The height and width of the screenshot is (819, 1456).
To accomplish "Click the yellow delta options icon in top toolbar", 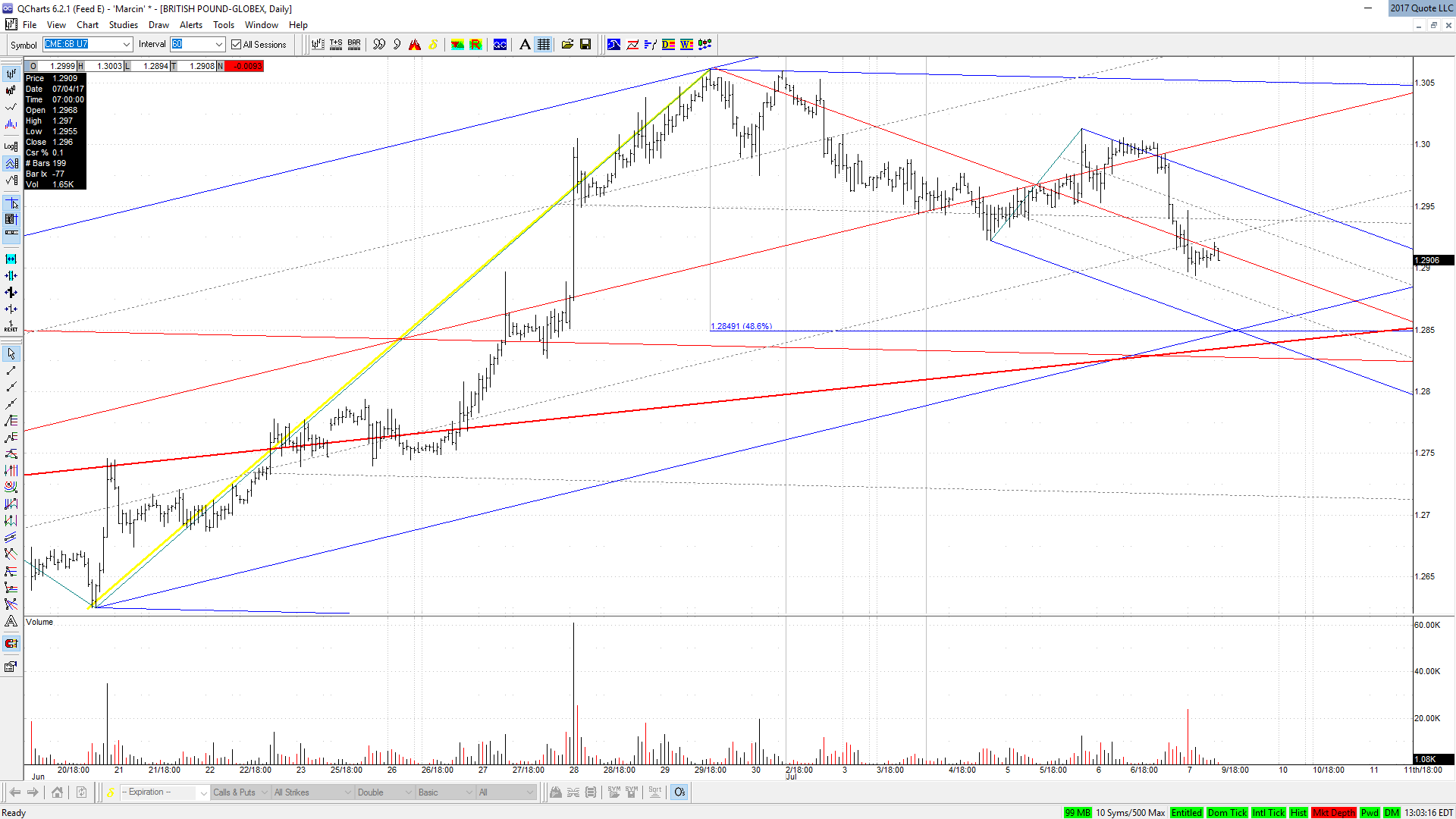I will point(433,45).
